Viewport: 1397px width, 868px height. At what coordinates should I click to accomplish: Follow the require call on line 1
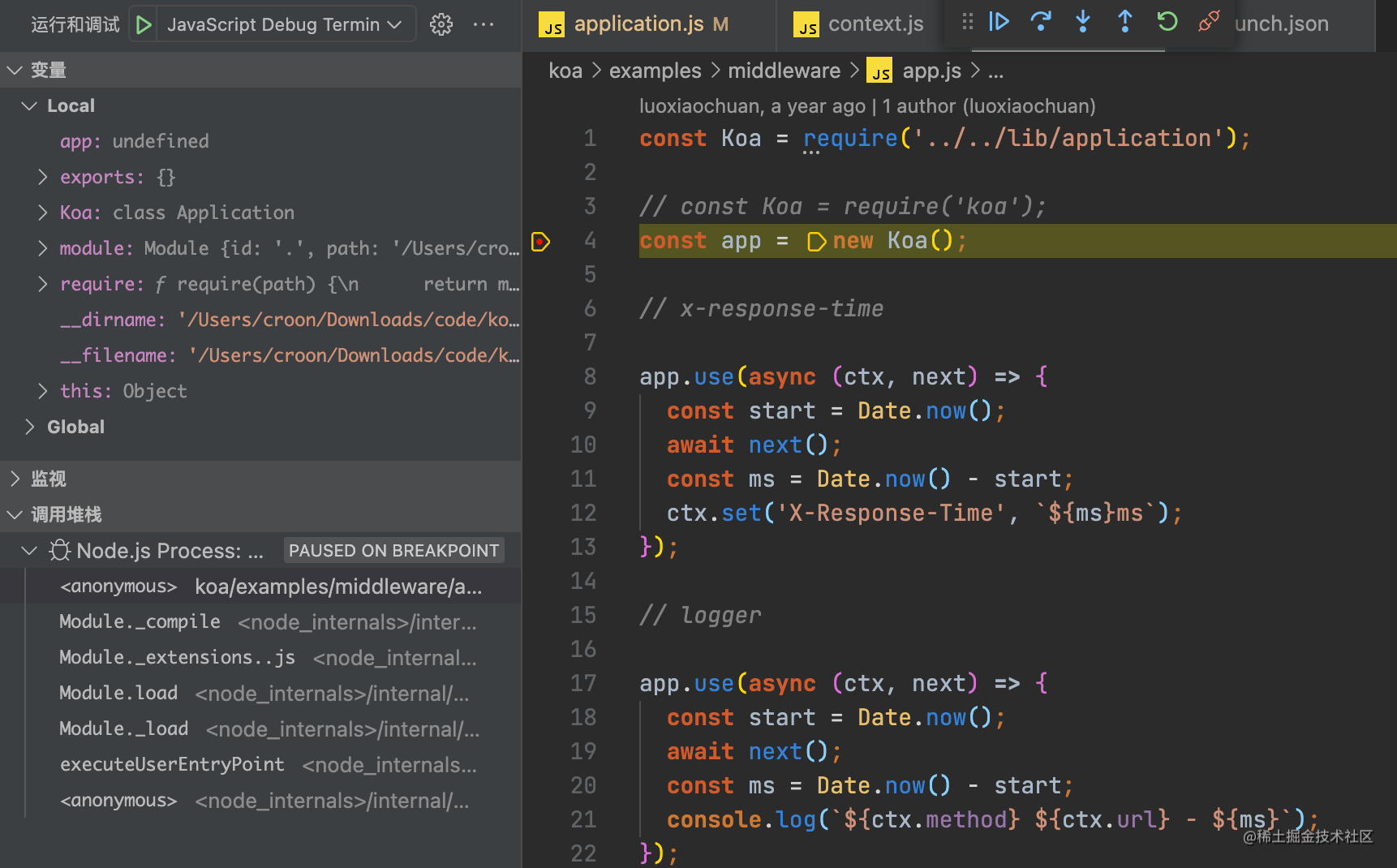tap(849, 138)
